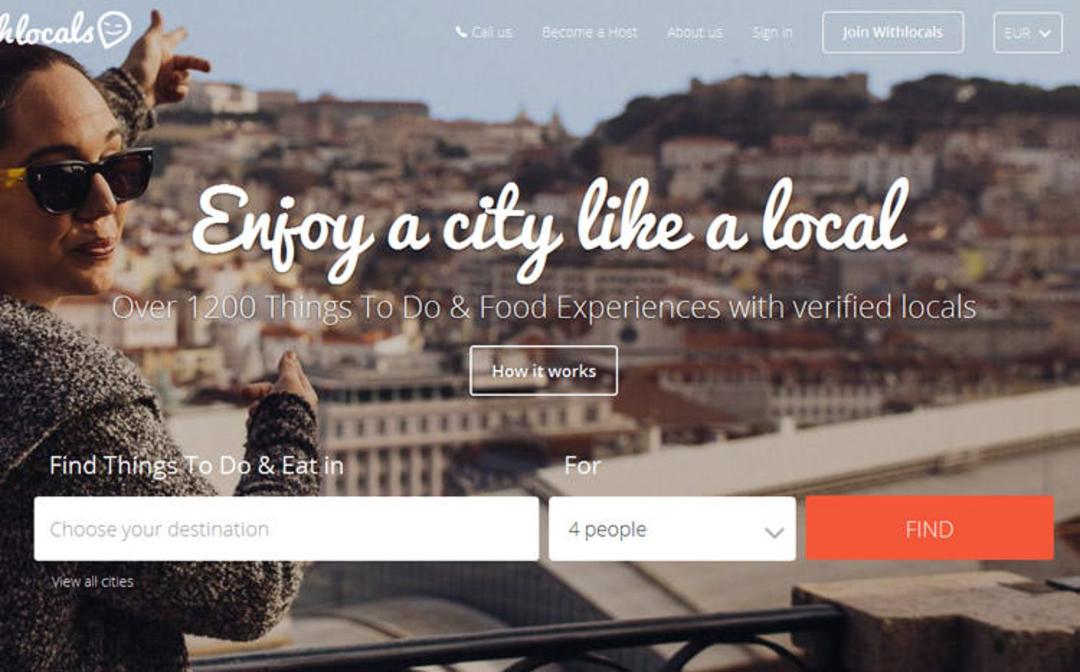Open the How it works button
This screenshot has width=1080, height=672.
(x=543, y=370)
